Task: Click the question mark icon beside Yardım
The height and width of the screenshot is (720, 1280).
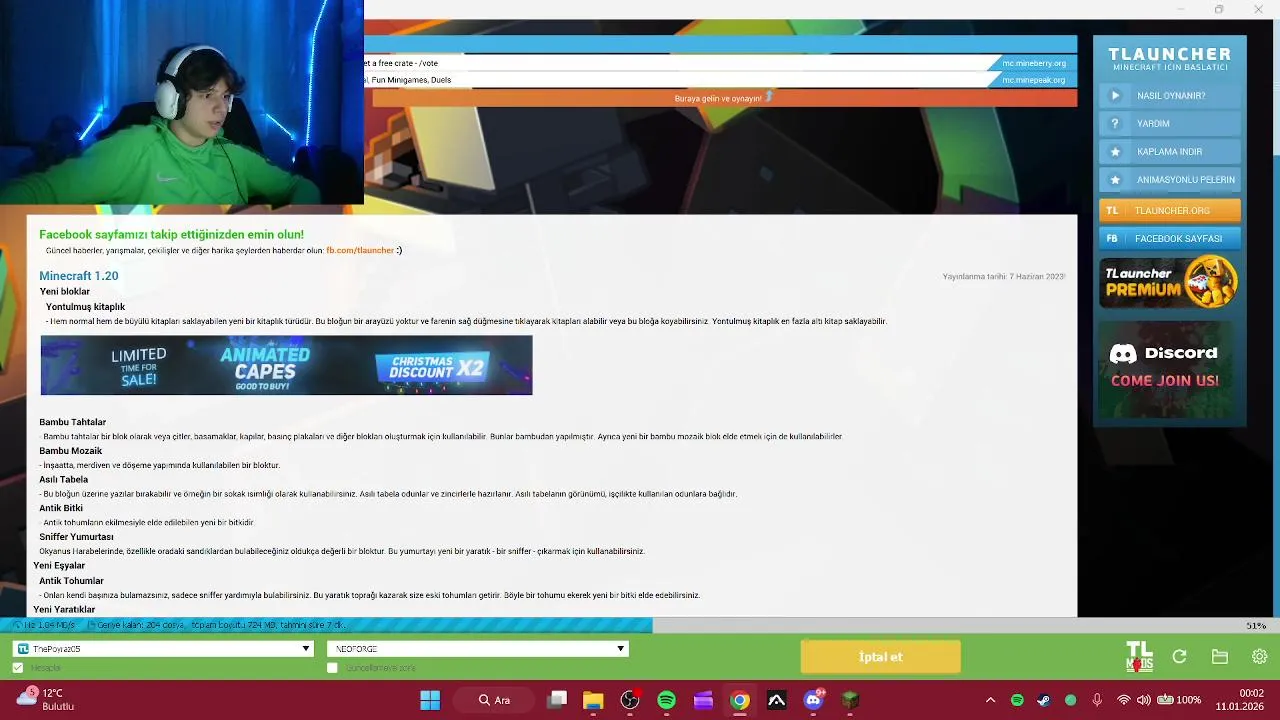Action: [1115, 124]
